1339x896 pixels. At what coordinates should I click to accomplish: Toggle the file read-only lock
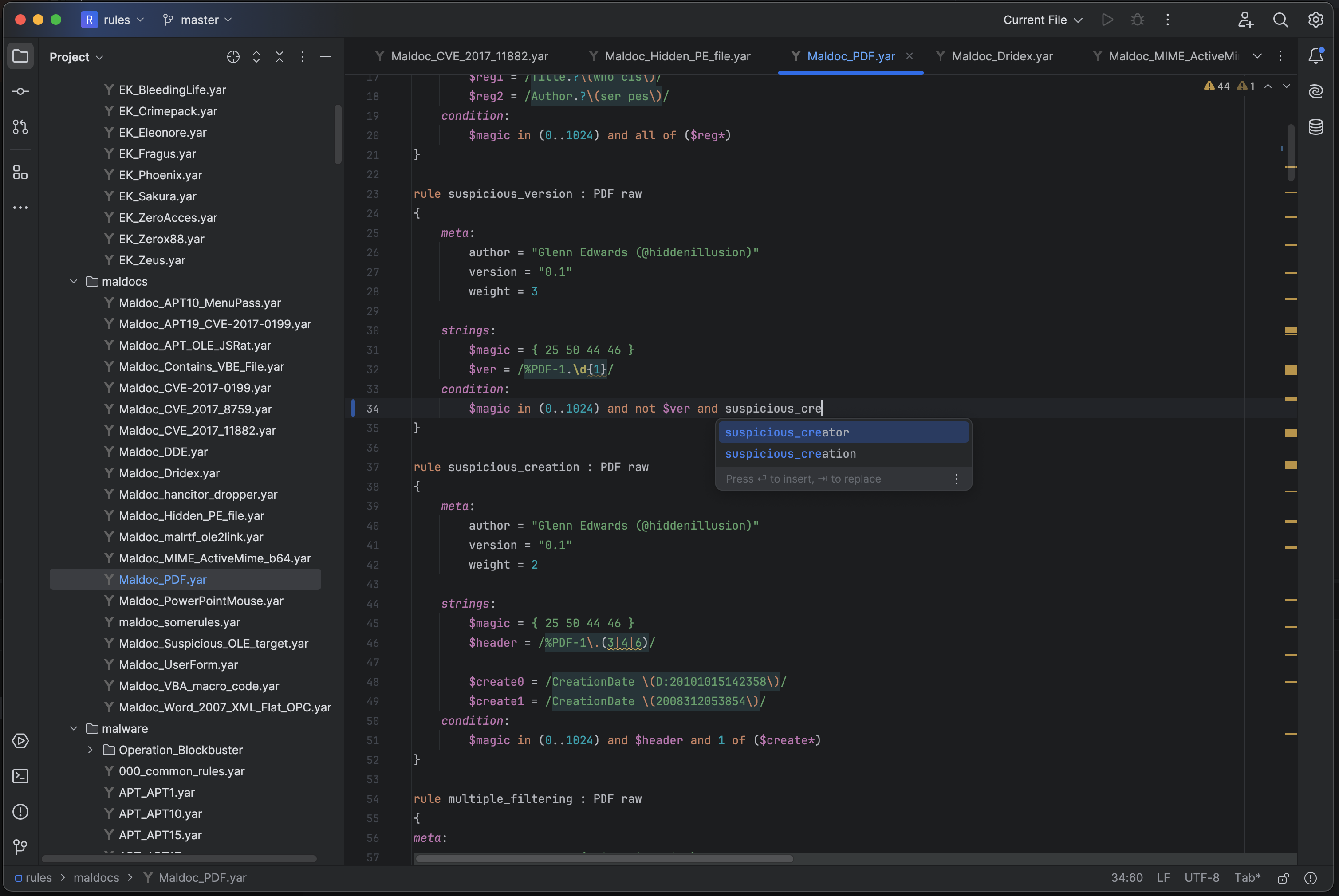pos(1283,878)
